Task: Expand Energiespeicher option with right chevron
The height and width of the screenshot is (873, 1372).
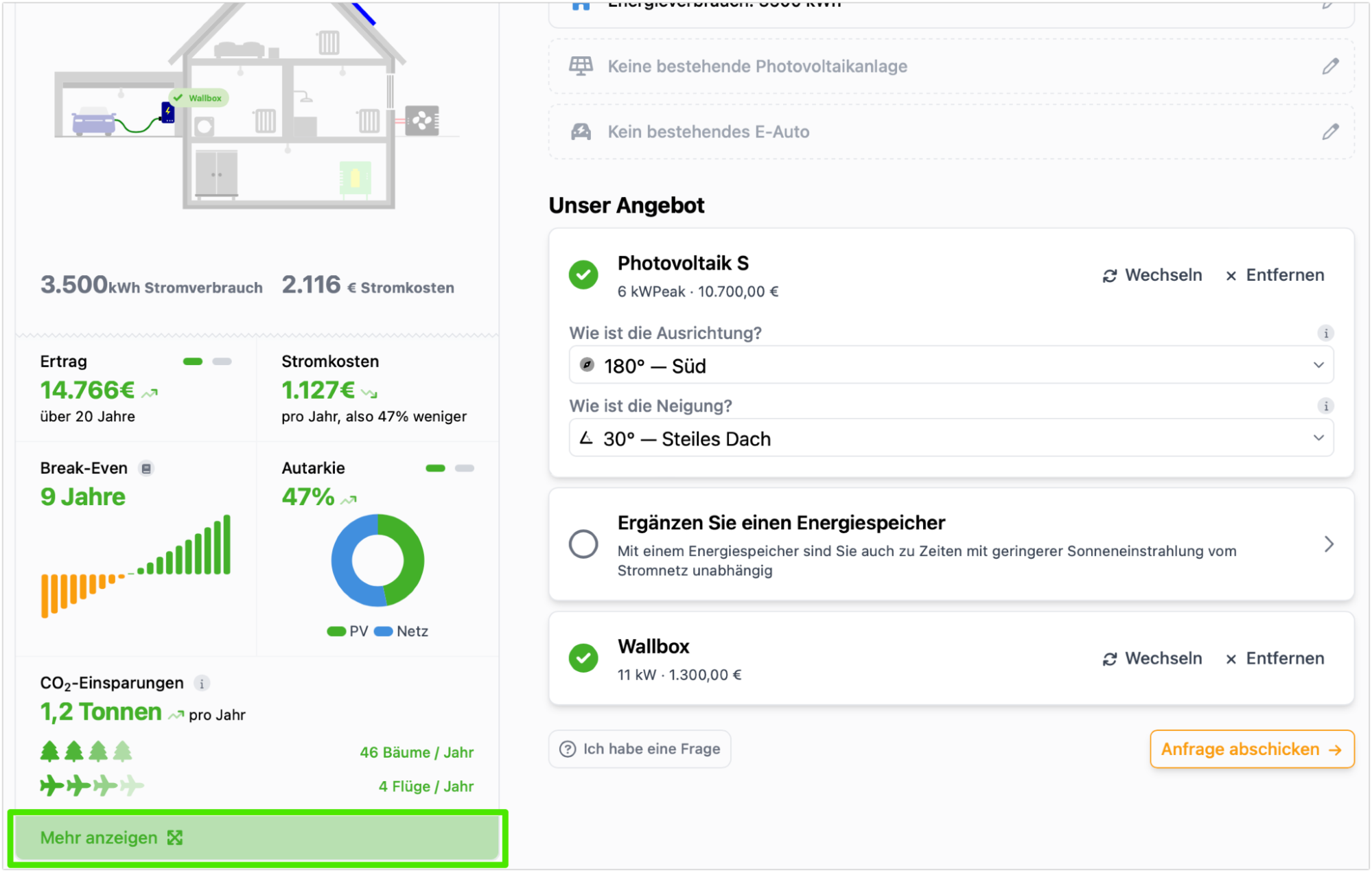Action: pos(1329,545)
